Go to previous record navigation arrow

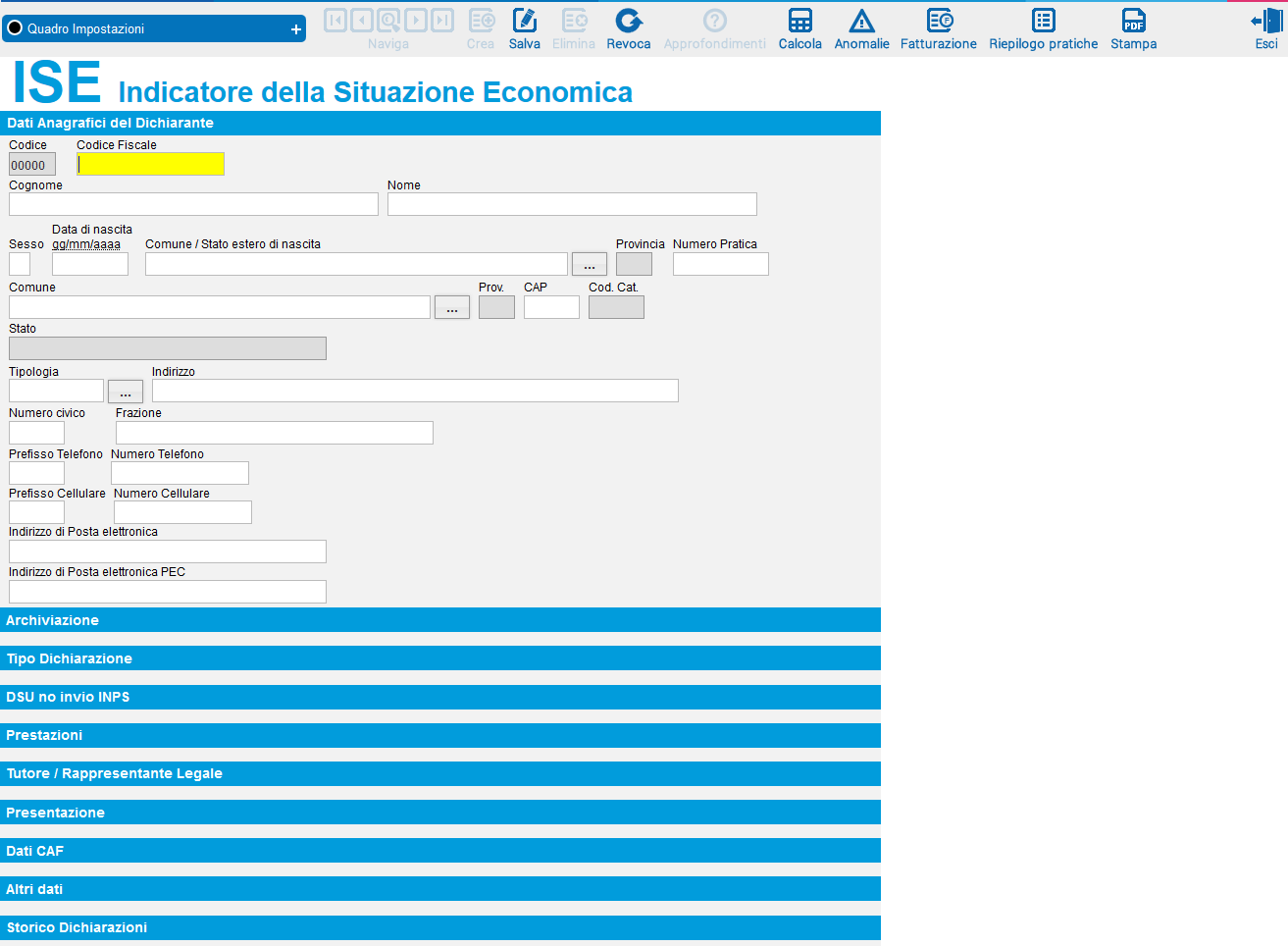point(362,20)
